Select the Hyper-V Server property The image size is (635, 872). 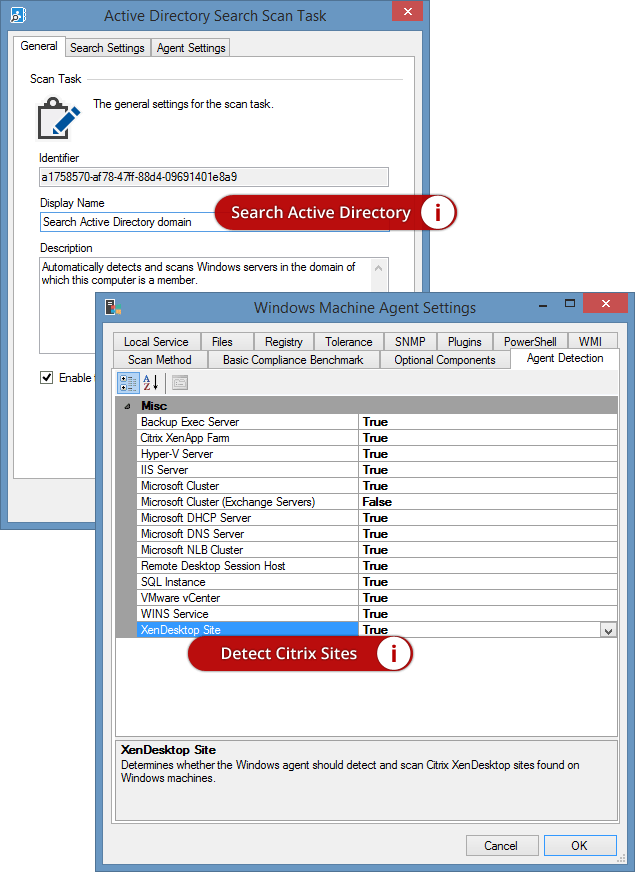click(x=247, y=454)
